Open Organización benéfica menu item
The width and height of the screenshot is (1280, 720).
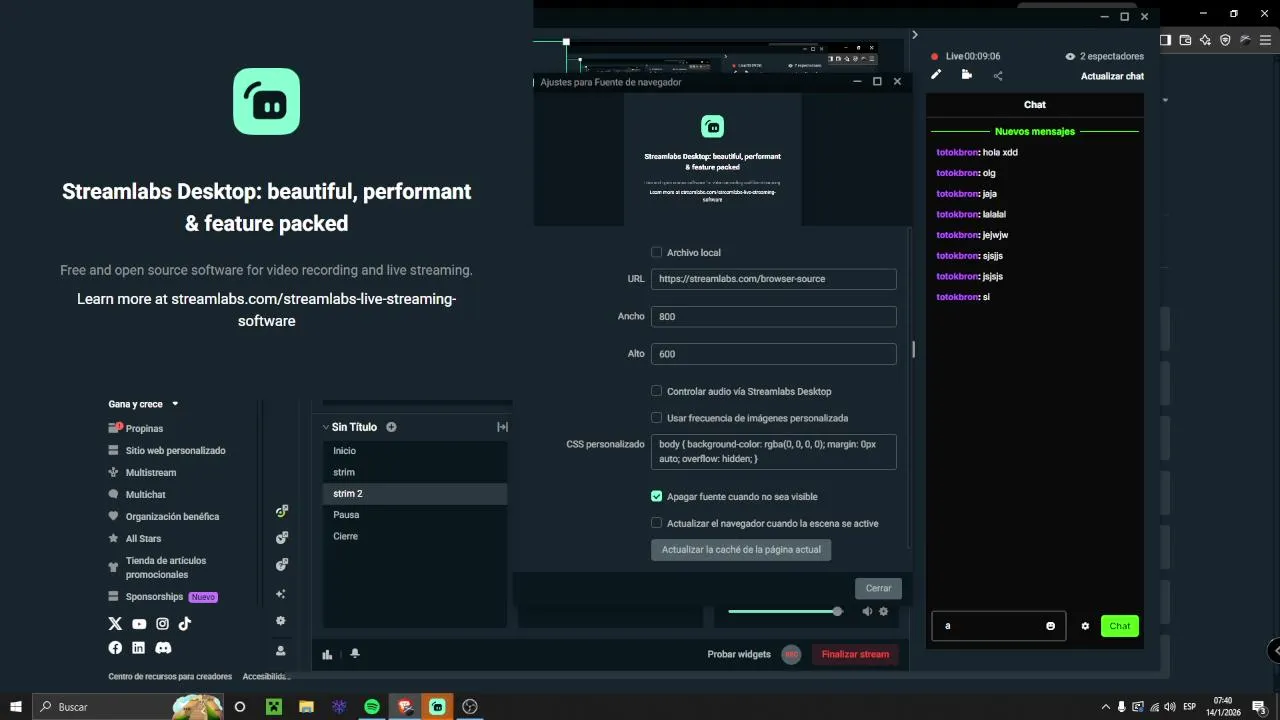coord(163,517)
